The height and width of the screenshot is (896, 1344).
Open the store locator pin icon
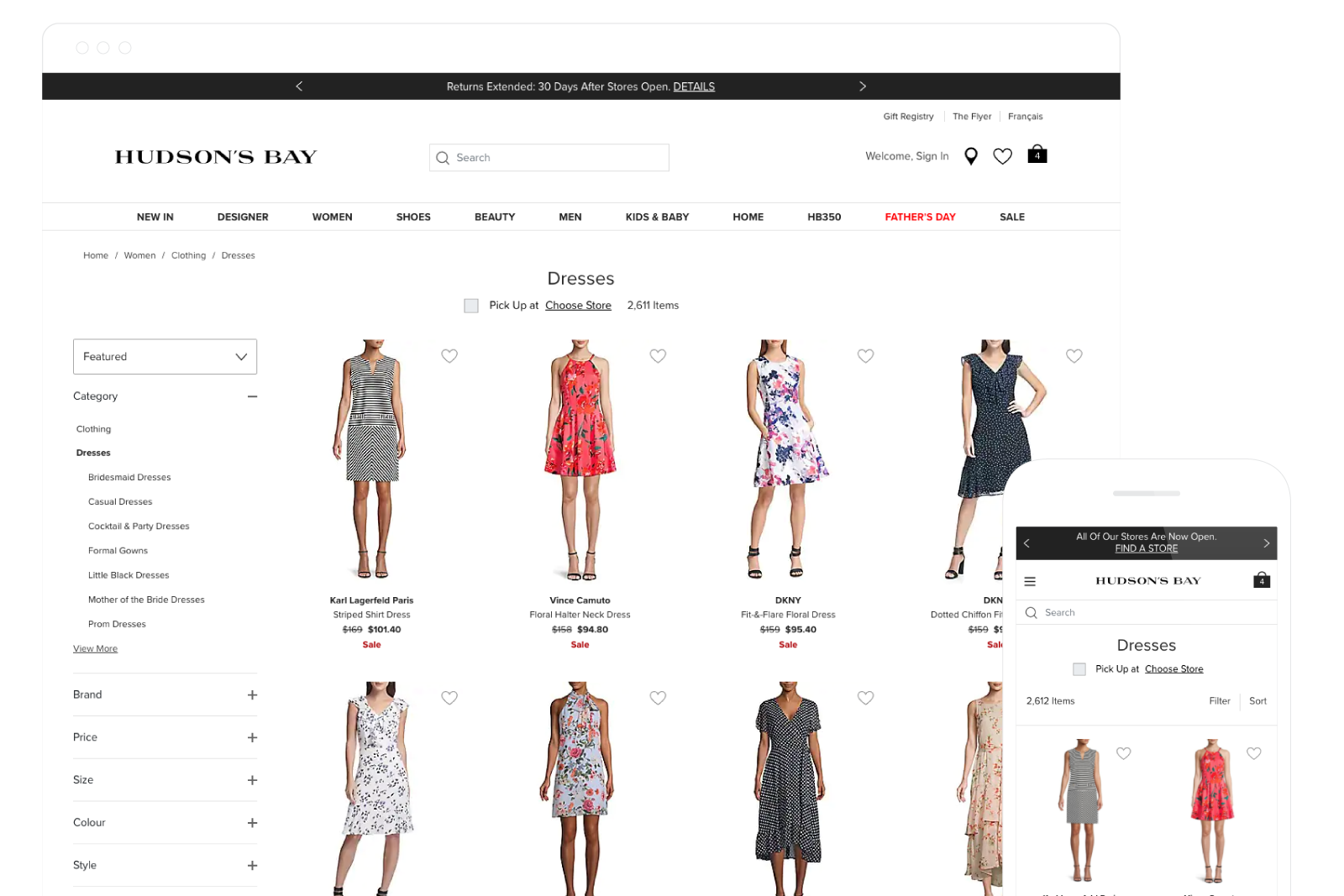pos(971,156)
